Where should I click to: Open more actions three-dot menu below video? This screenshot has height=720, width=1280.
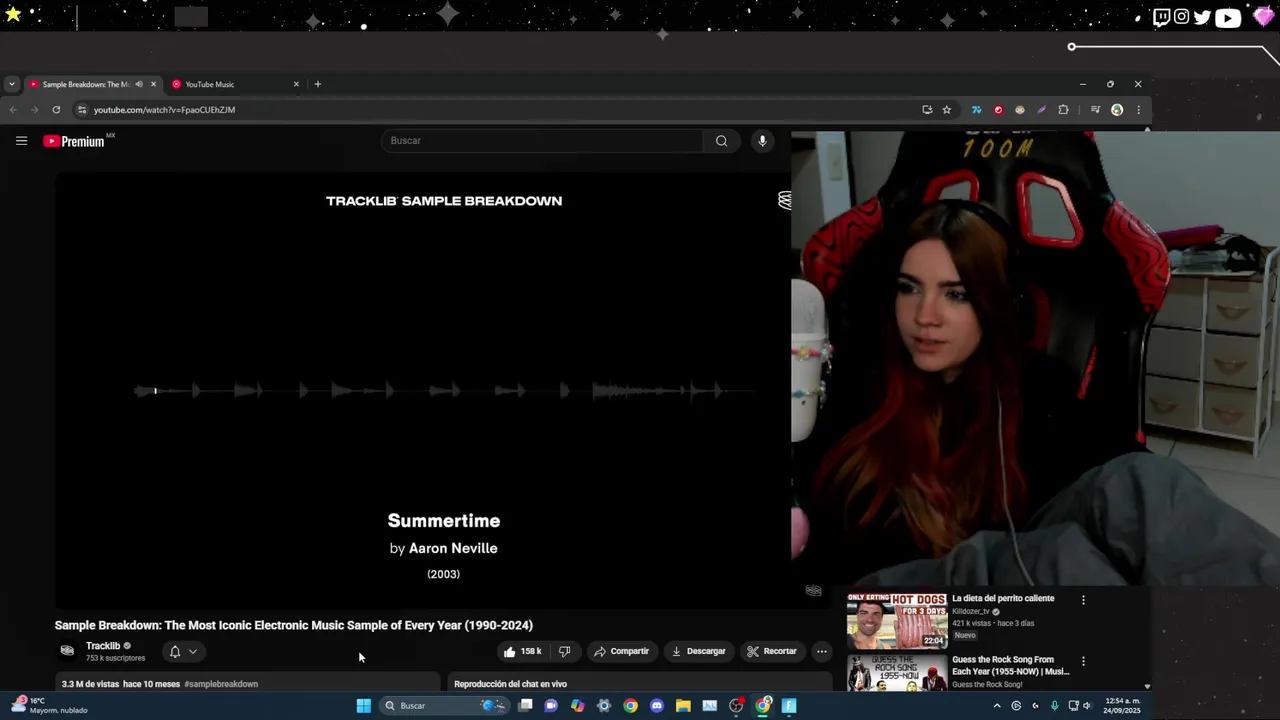(821, 651)
